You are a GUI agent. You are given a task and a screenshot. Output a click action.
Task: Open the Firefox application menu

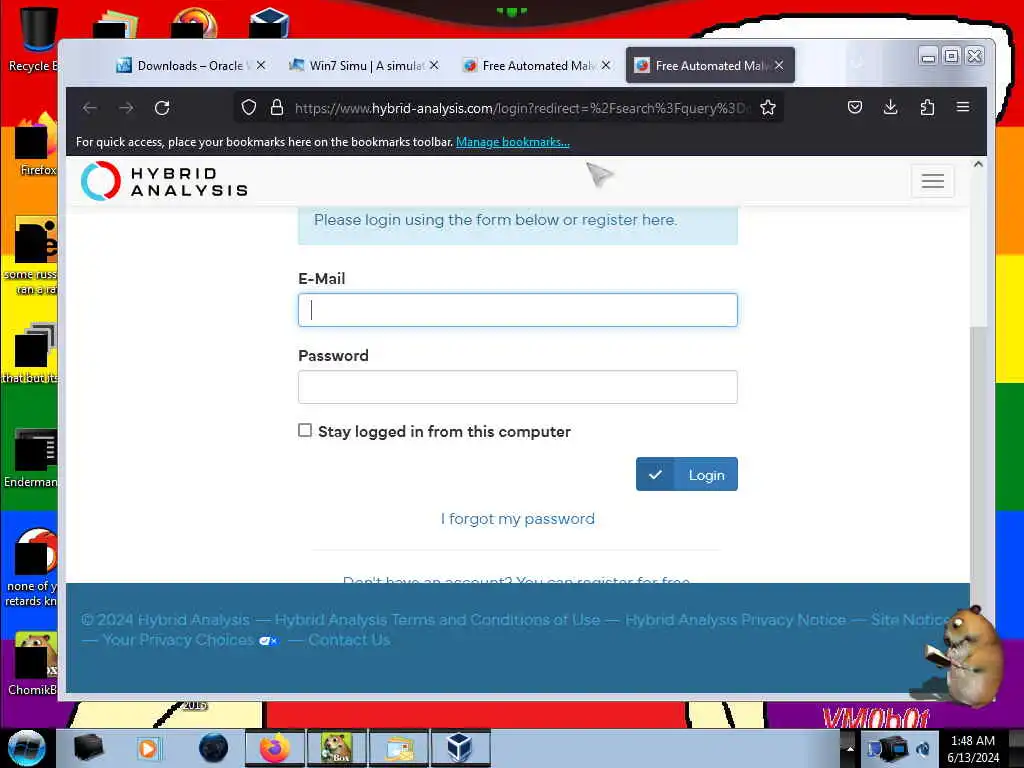coord(963,106)
